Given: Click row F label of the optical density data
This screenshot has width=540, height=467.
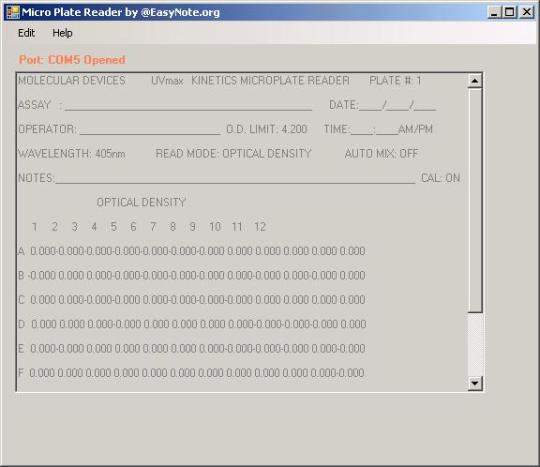Looking at the screenshot, I should click(21, 373).
